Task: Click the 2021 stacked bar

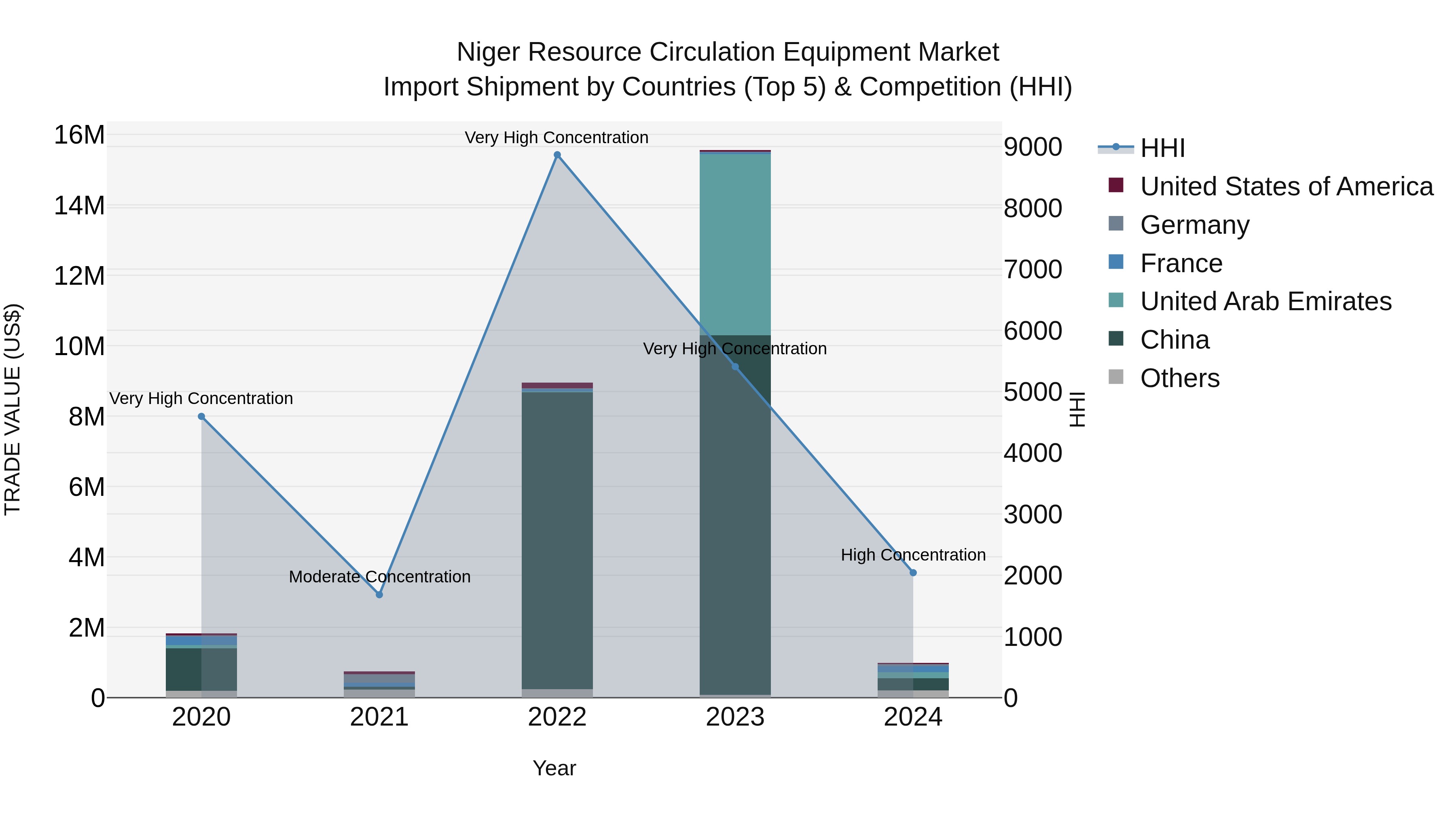Action: tap(379, 684)
